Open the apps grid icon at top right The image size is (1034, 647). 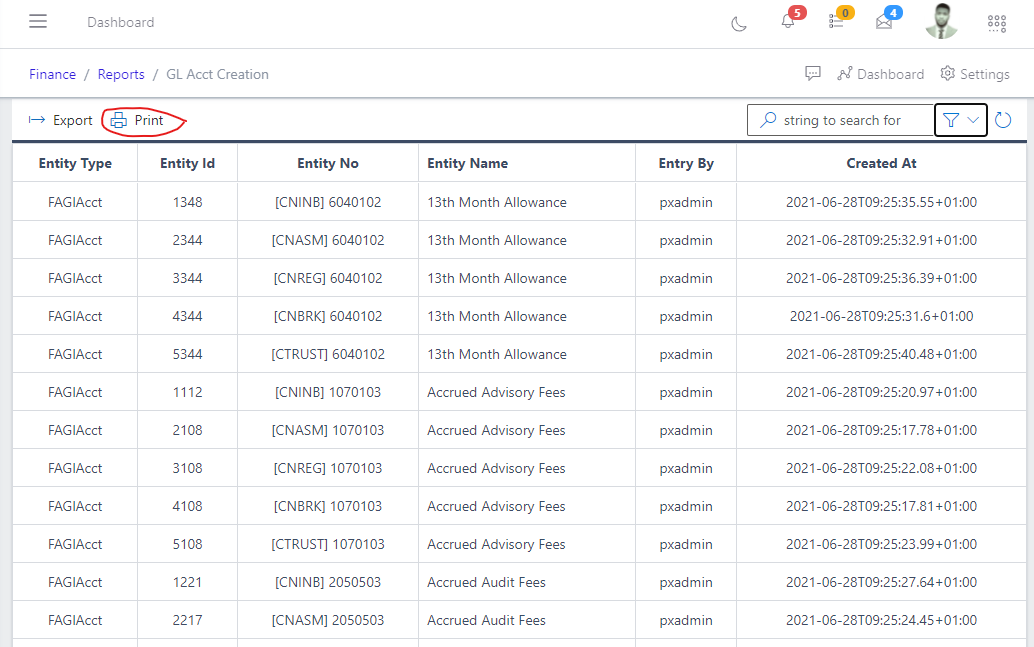[x=997, y=23]
